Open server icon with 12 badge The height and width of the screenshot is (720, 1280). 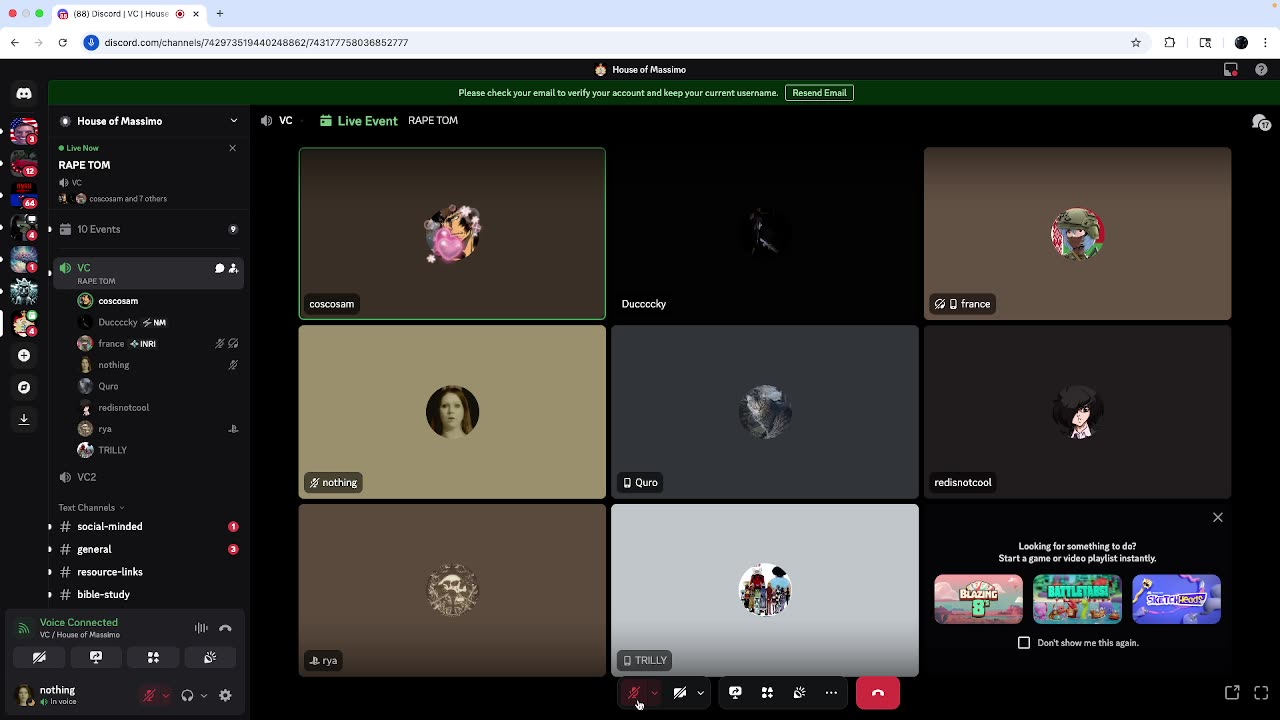click(24, 163)
